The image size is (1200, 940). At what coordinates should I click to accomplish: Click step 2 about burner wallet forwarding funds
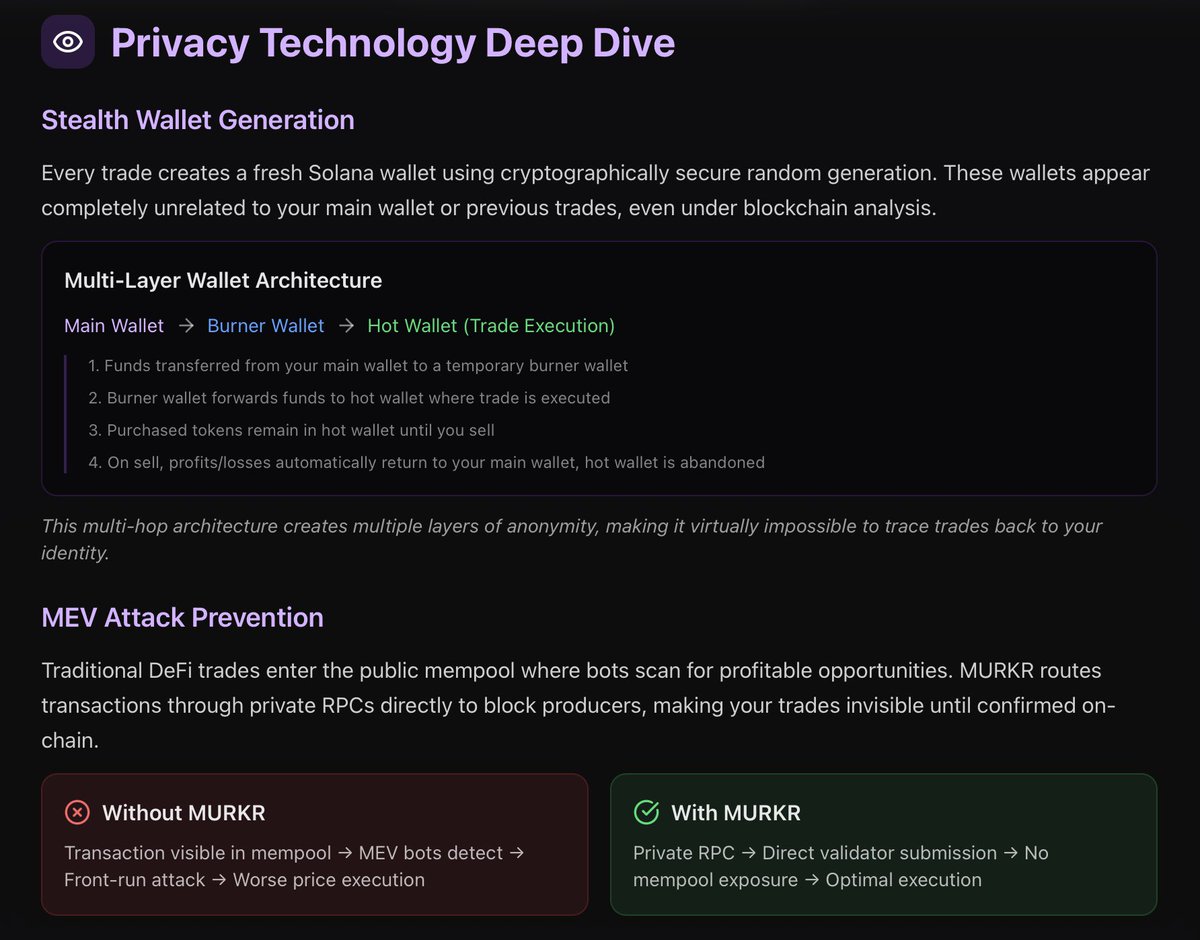(x=349, y=398)
